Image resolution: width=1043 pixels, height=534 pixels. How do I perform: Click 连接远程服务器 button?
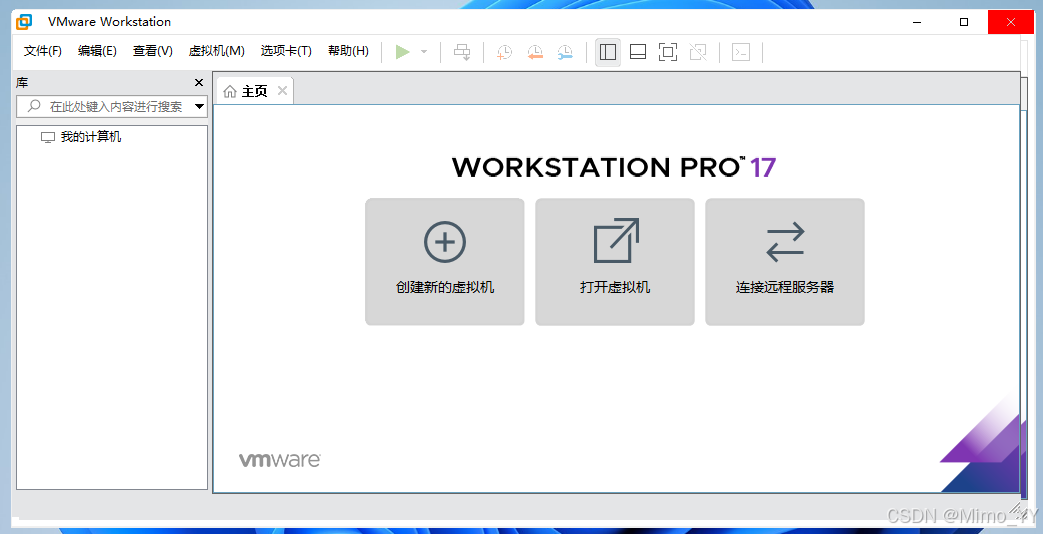click(785, 261)
